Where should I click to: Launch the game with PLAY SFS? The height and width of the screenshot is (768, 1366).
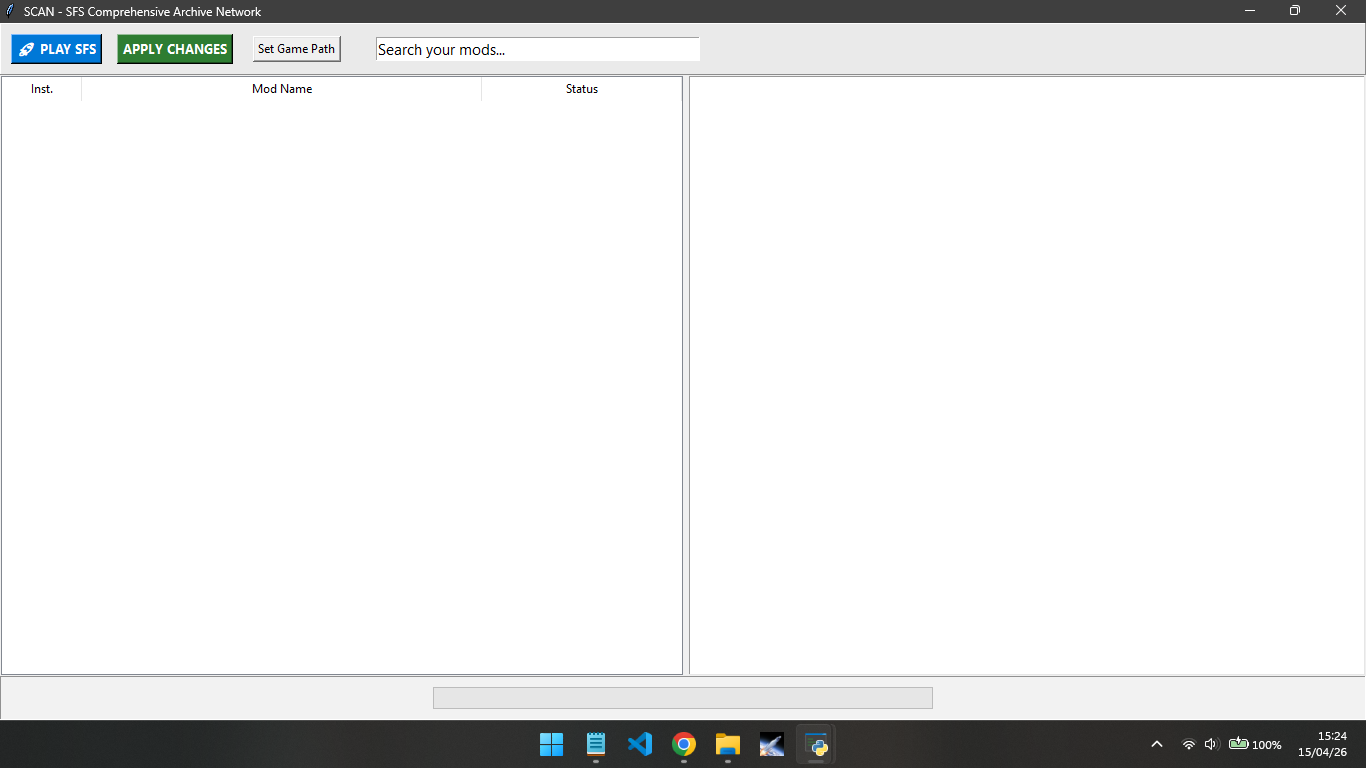tap(56, 49)
